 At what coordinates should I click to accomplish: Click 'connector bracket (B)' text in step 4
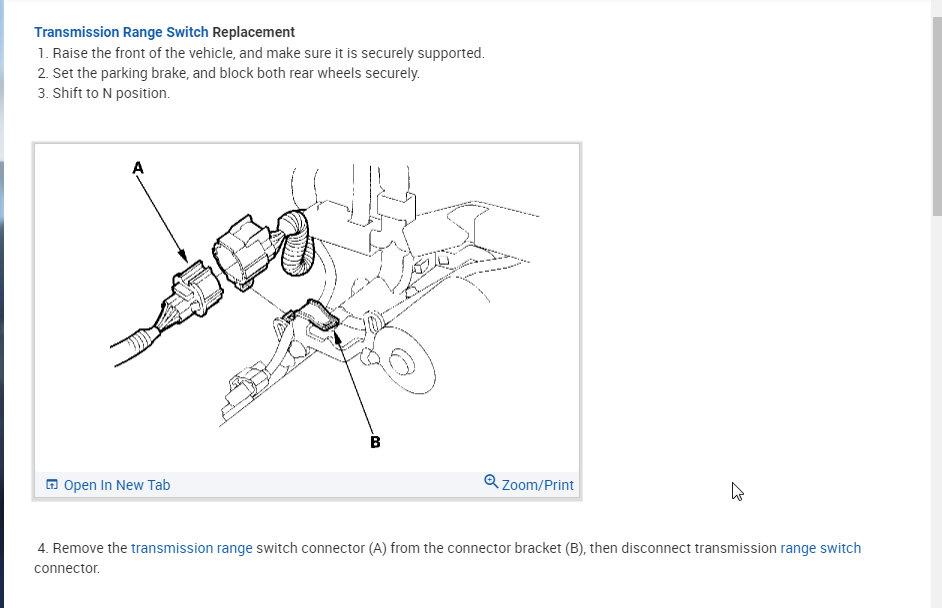(x=515, y=548)
